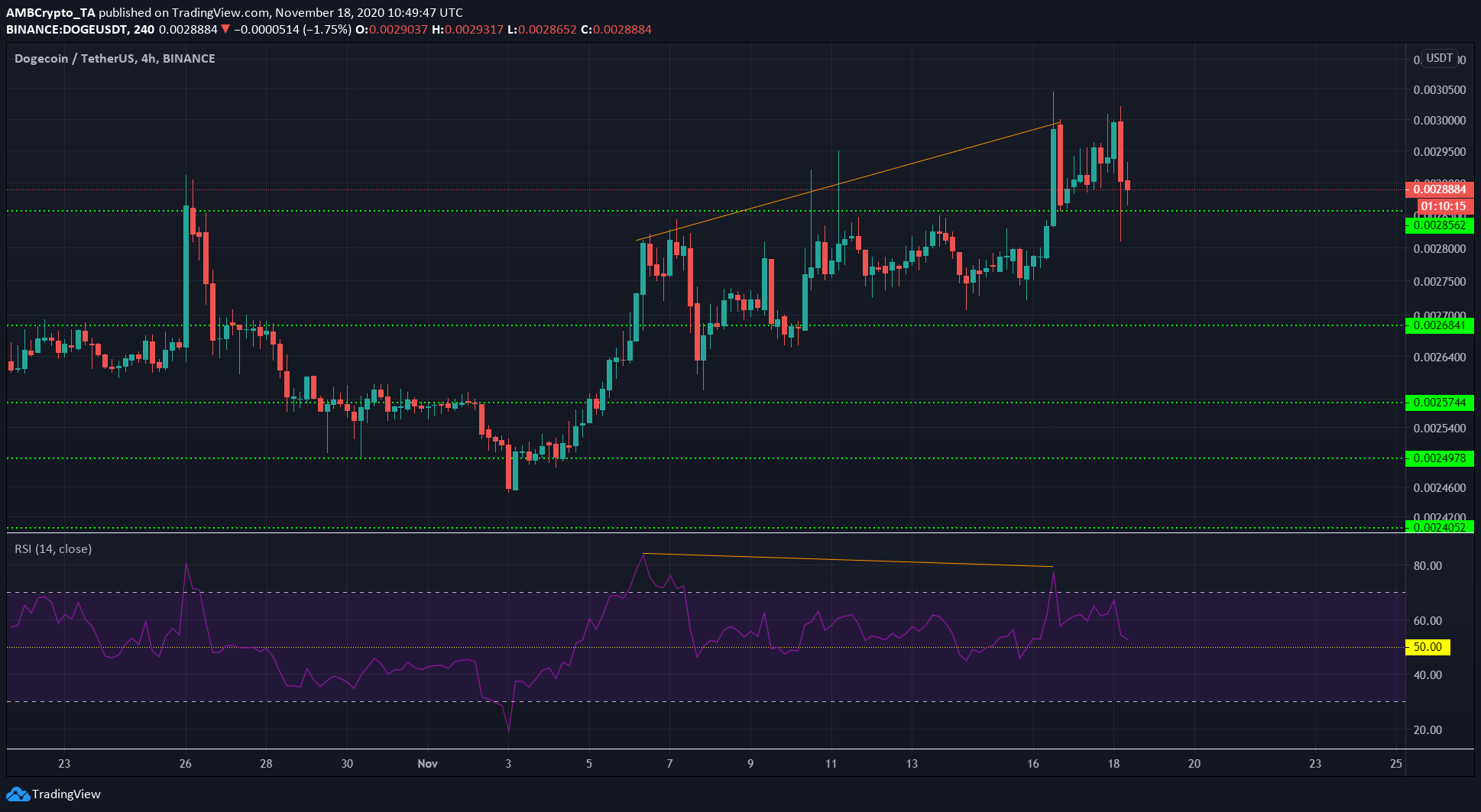This screenshot has height=812, width=1481.
Task: Click the '26' date label on time axis
Action: point(186,764)
